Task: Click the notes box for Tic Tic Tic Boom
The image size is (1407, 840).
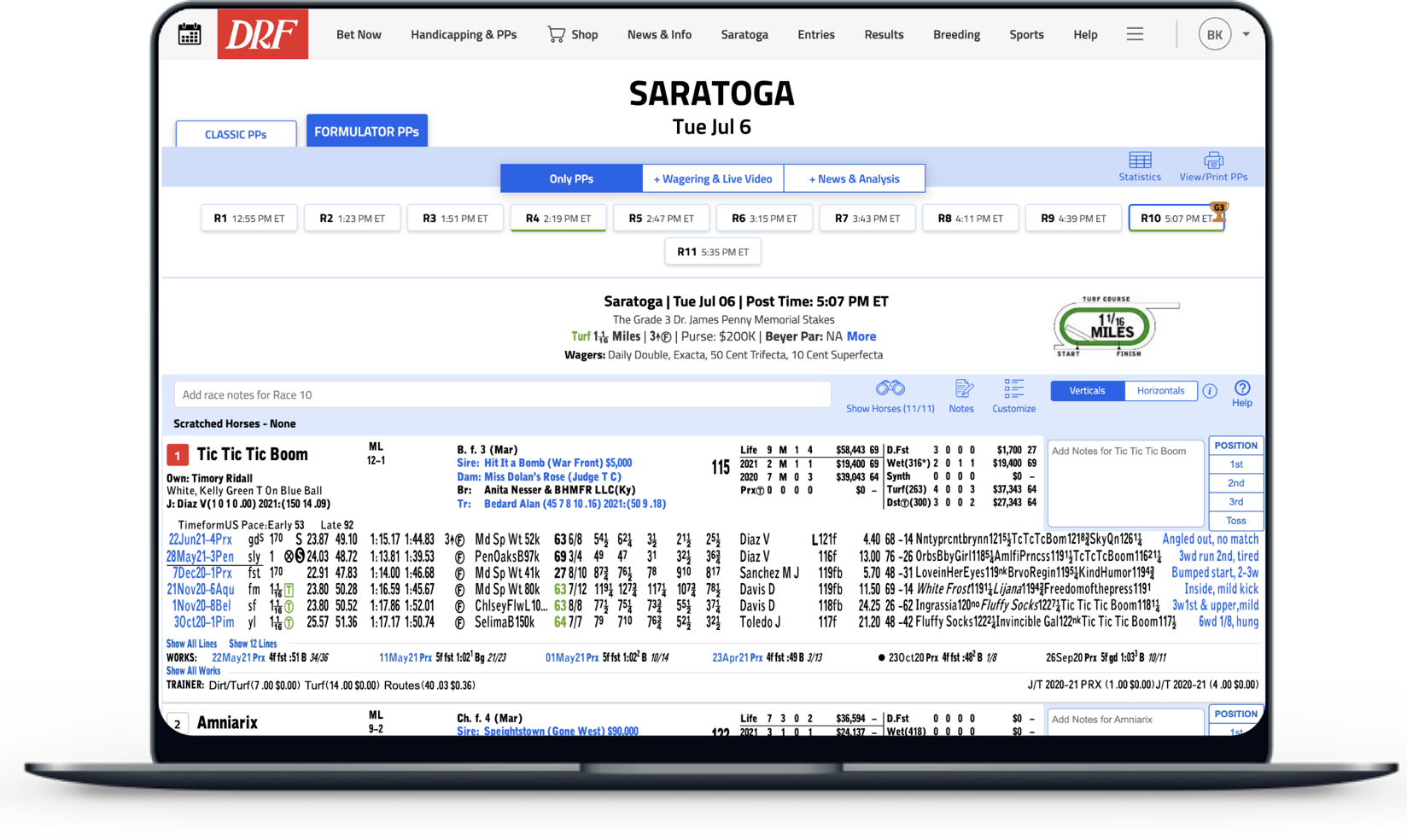Action: [1125, 483]
